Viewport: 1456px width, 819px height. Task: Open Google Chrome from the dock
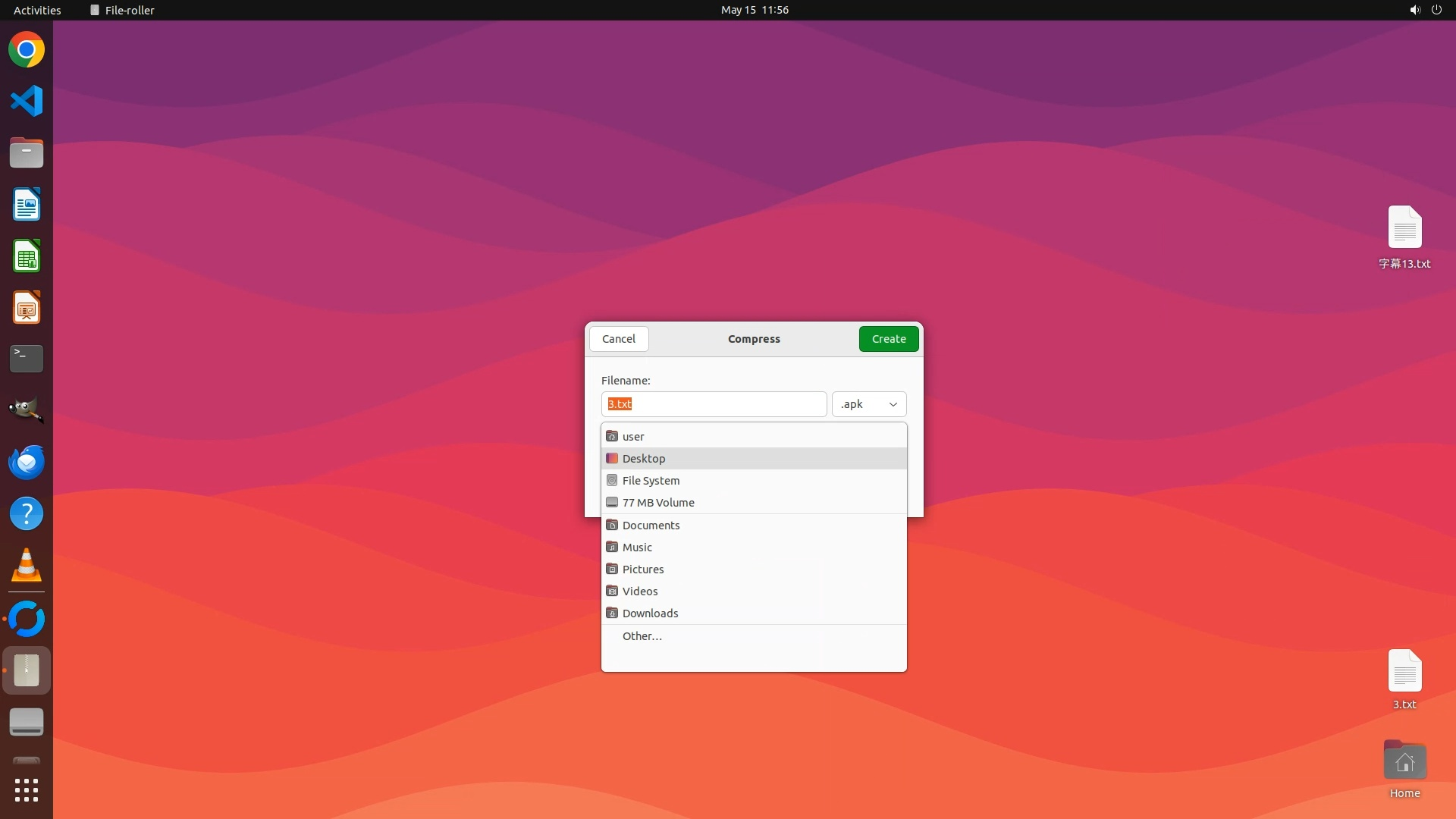point(27,50)
